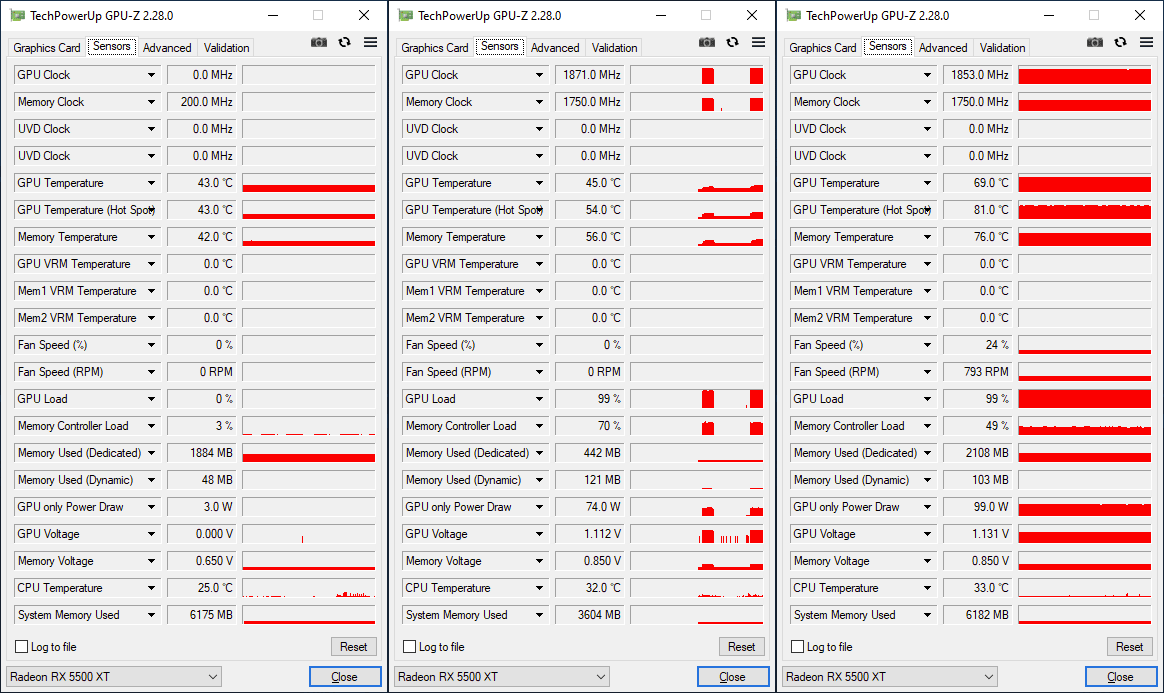Tick Log to file in the middle window

click(x=410, y=647)
